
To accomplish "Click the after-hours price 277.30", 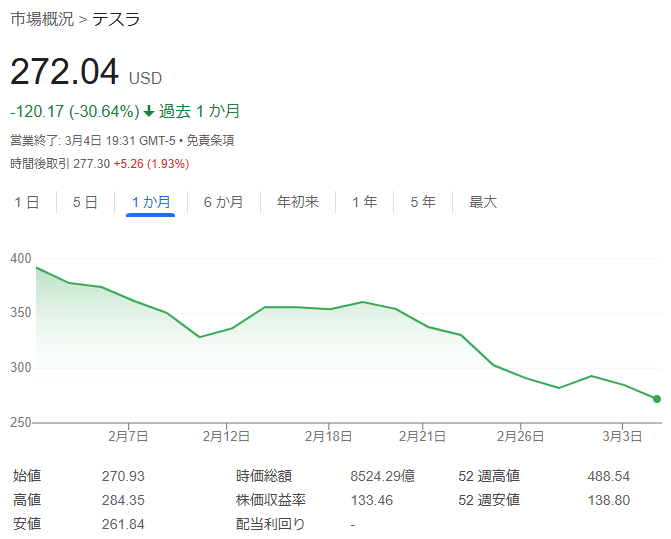I will (x=92, y=164).
